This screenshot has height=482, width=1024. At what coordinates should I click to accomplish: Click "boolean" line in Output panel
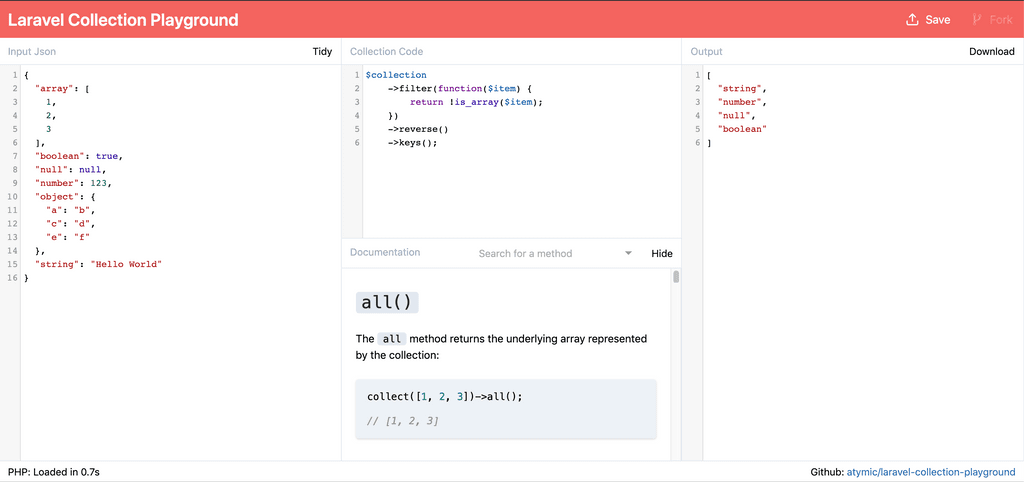tap(742, 129)
